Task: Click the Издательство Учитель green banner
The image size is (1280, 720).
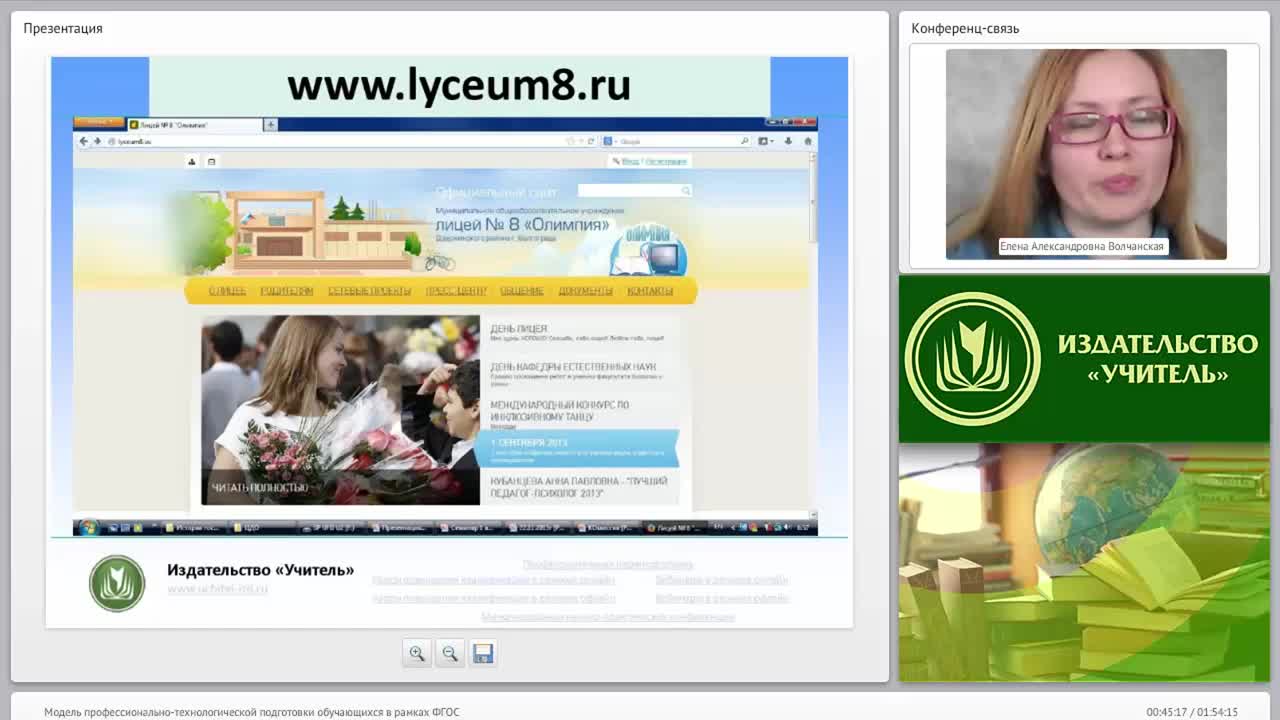Action: (x=1084, y=359)
